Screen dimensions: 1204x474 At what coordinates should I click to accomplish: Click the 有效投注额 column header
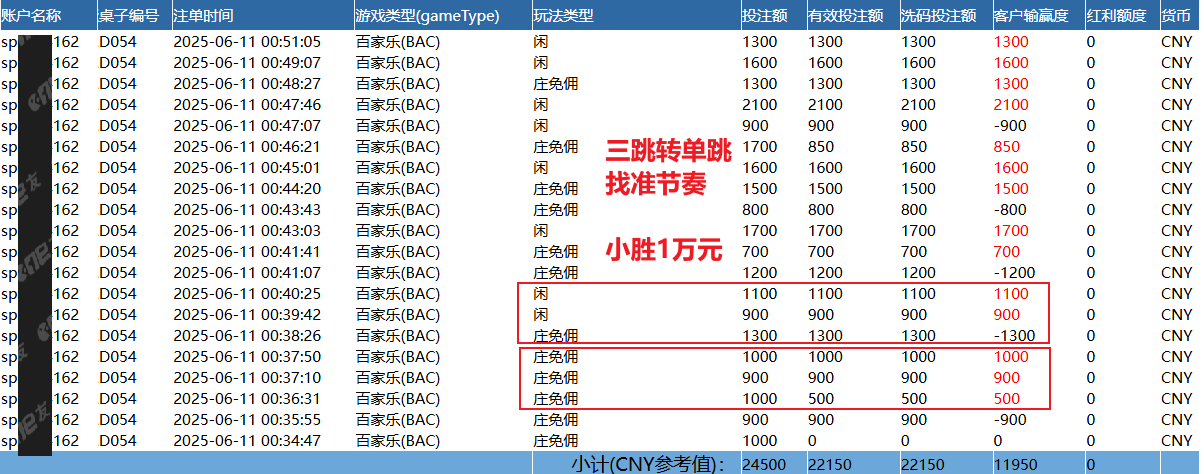click(844, 17)
